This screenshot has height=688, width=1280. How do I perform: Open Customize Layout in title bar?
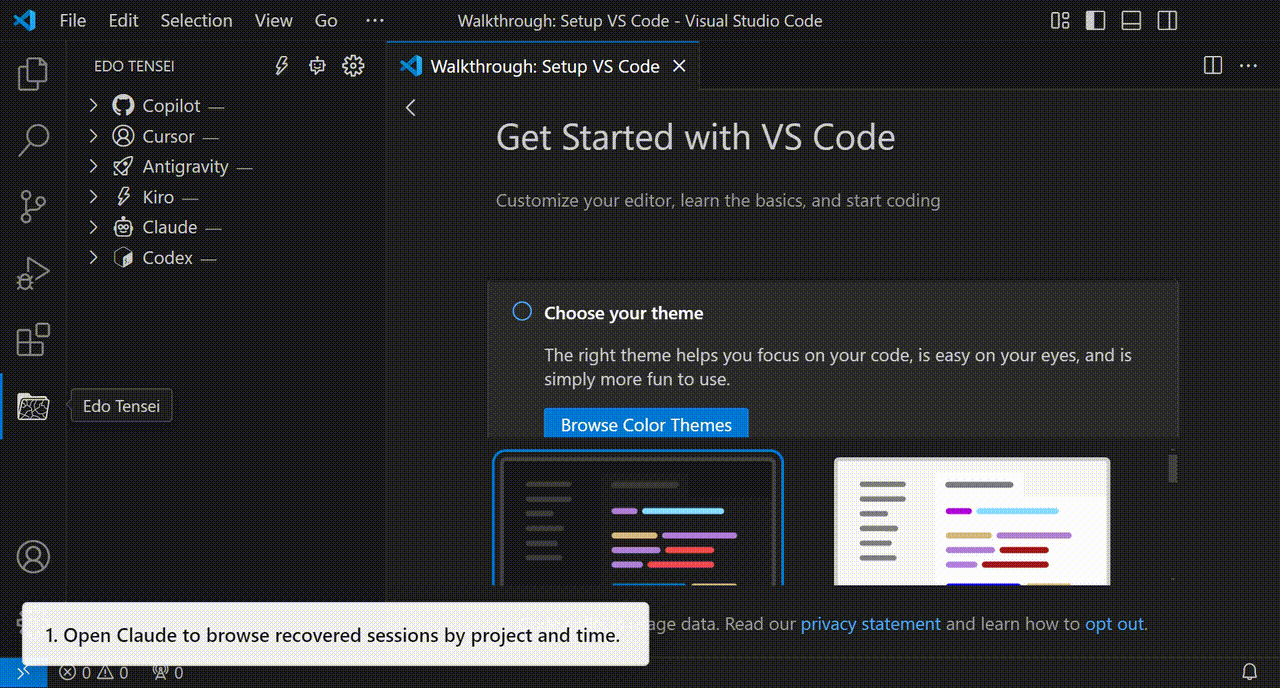click(x=1061, y=20)
